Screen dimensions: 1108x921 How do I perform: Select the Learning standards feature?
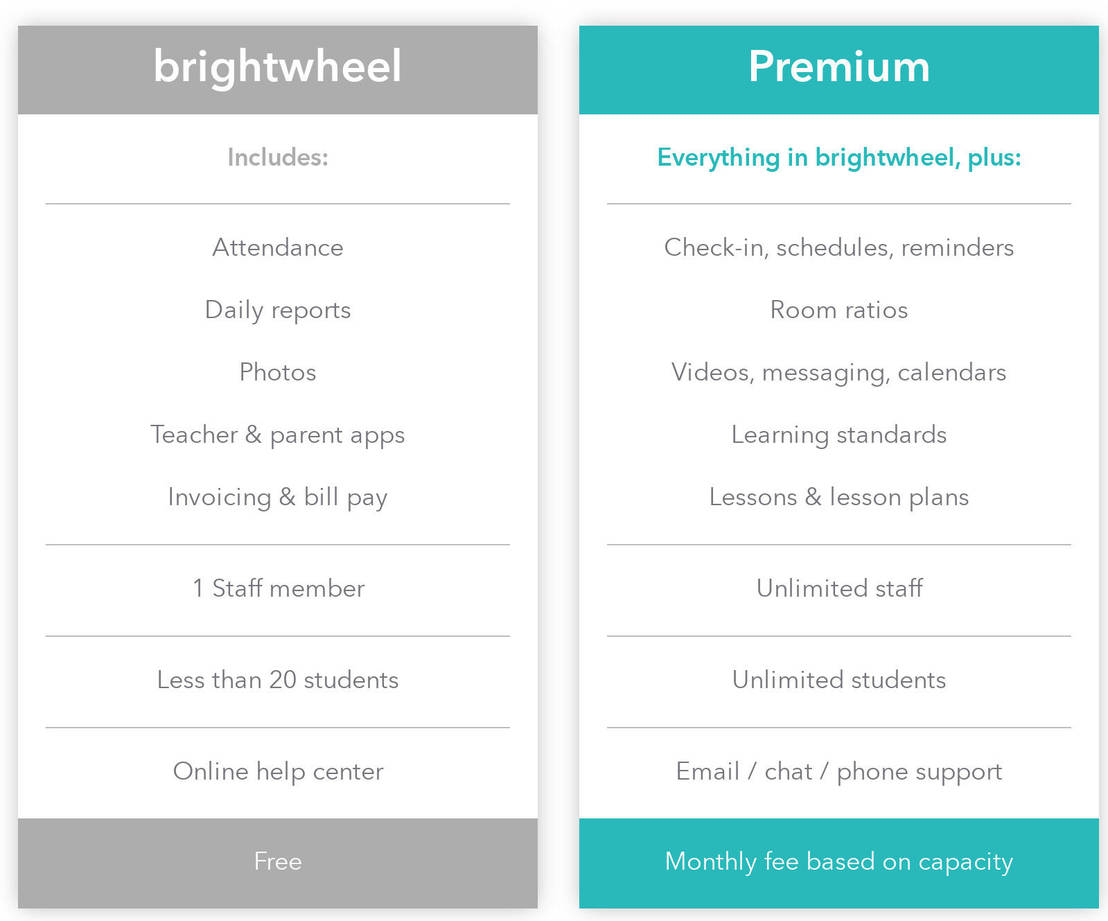click(x=838, y=435)
